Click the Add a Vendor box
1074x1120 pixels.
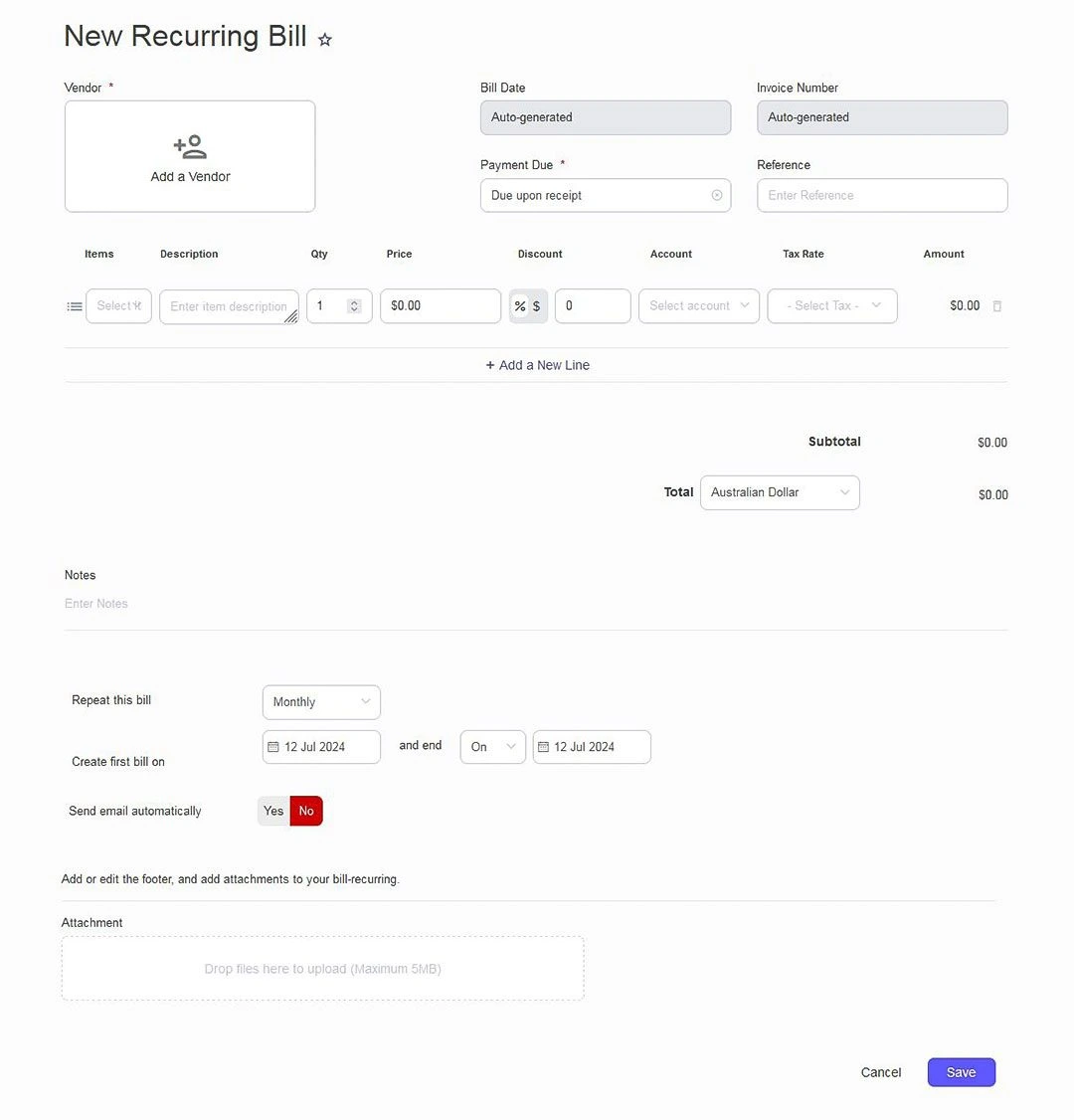(x=190, y=156)
